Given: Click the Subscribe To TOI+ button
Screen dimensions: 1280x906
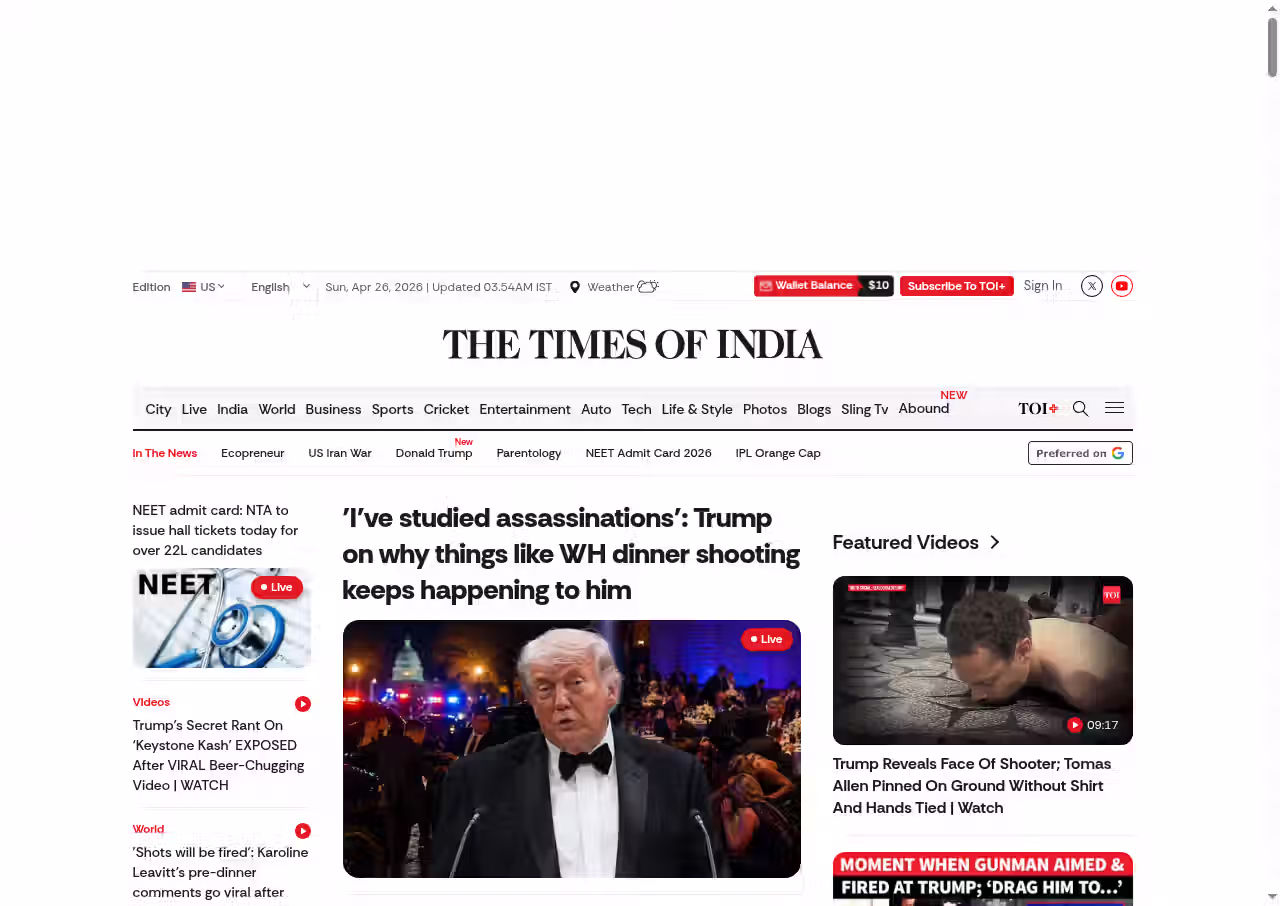Looking at the screenshot, I should click(956, 286).
